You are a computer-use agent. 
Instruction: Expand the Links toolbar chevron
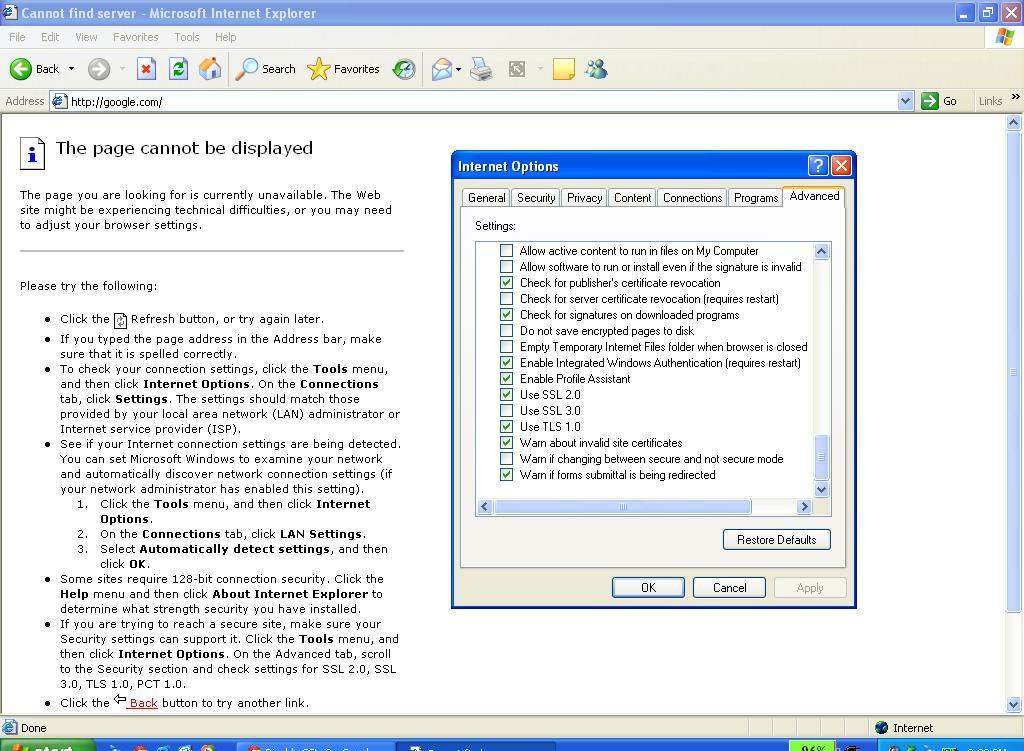coord(1016,97)
